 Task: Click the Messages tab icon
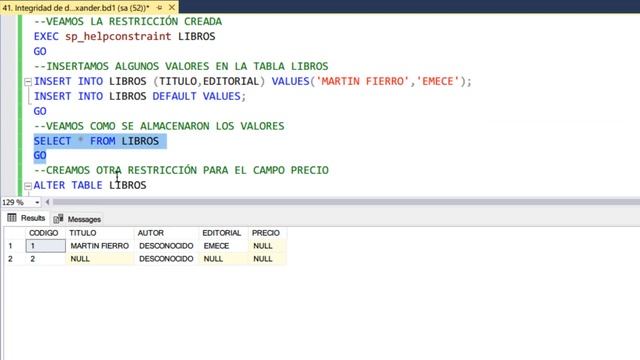pos(58,219)
